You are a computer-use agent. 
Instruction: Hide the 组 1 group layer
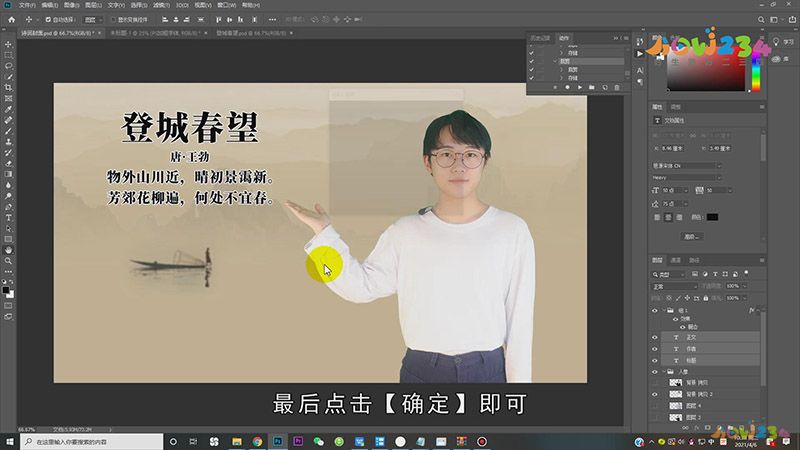[655, 310]
